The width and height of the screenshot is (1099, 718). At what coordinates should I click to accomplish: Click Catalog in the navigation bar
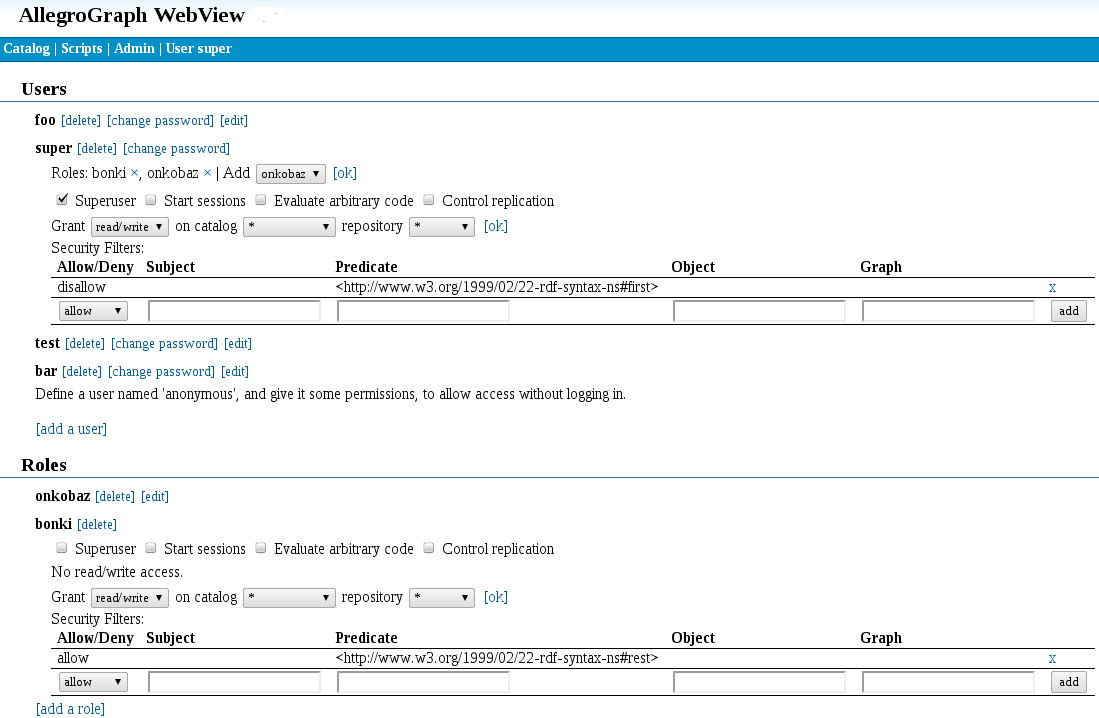(x=26, y=48)
